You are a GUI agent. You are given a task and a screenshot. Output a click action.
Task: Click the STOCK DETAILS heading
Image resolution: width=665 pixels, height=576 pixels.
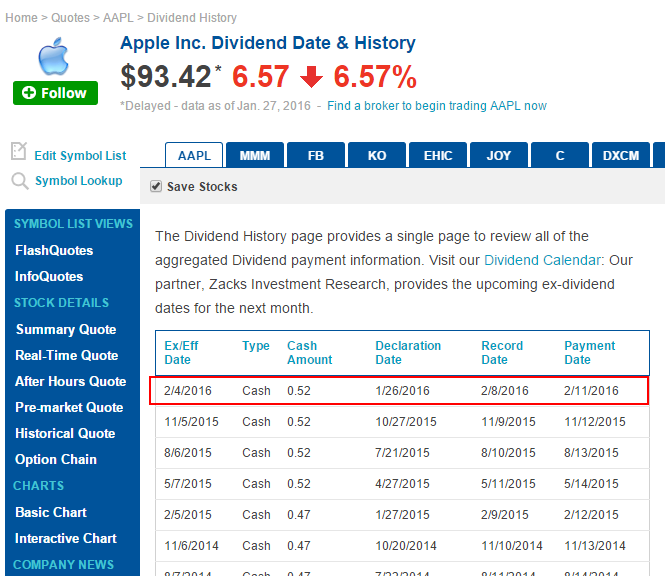(x=61, y=302)
